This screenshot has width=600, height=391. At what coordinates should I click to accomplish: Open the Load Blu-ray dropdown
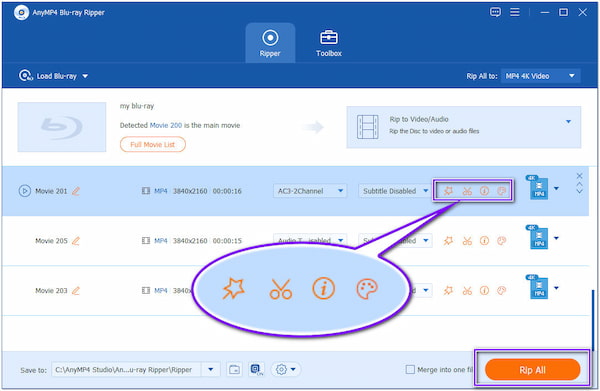pyautogui.click(x=53, y=76)
